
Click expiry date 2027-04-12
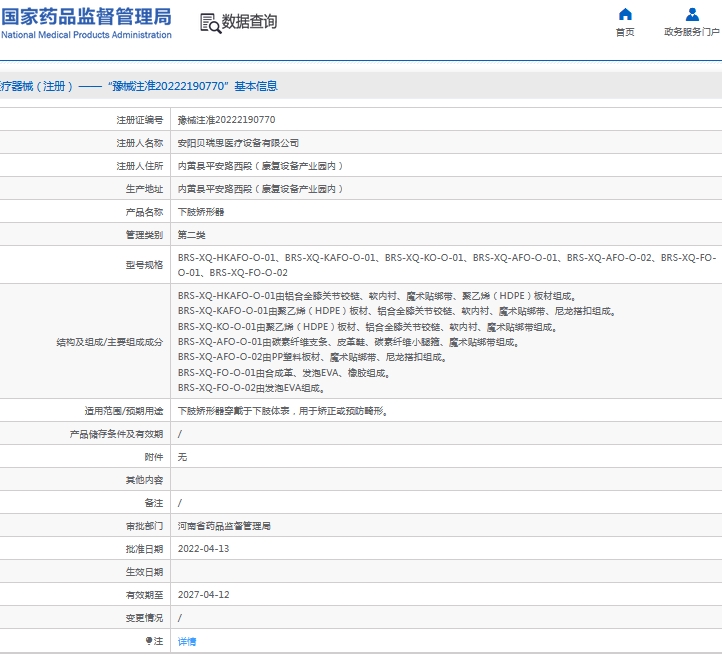tap(204, 595)
